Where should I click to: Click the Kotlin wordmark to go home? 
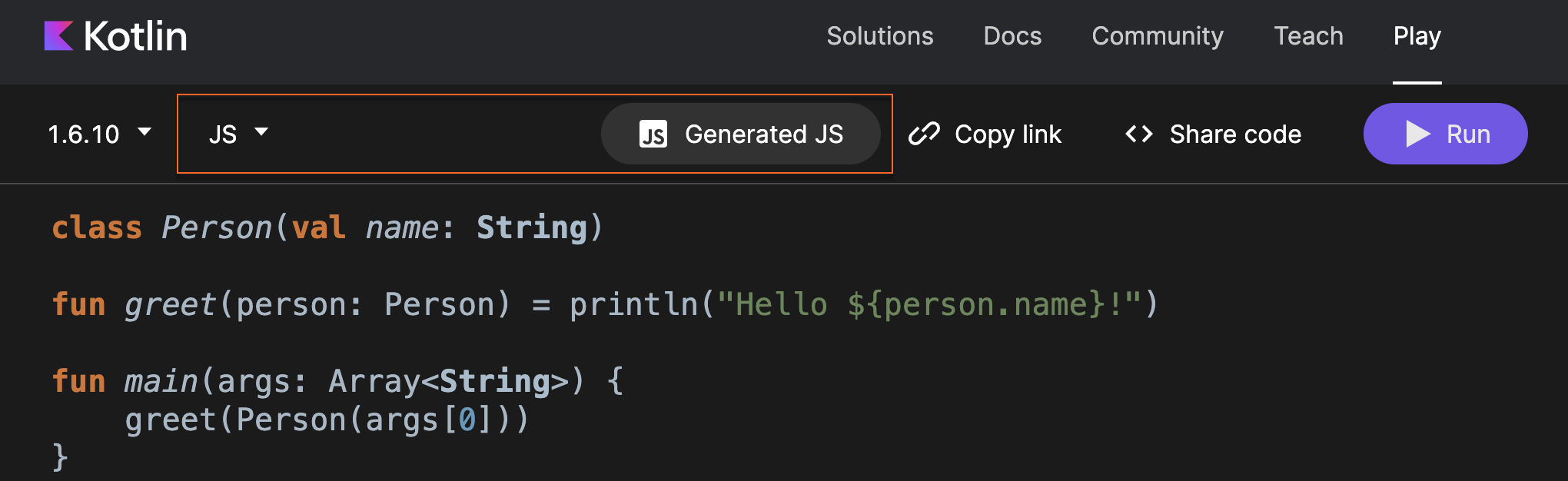click(x=135, y=36)
